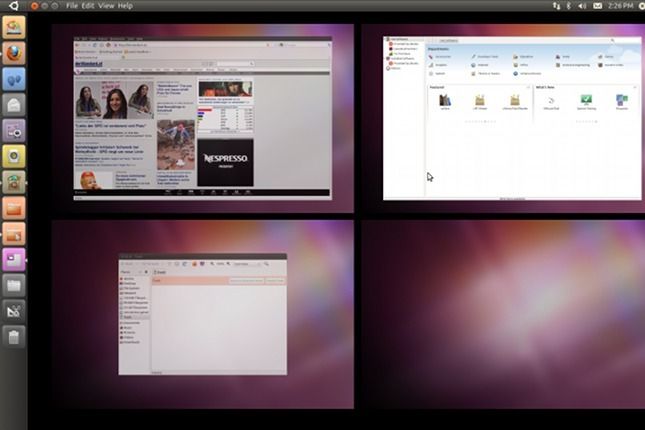Screen dimensions: 645x430
Task: Open the View menu
Action: tap(107, 6)
